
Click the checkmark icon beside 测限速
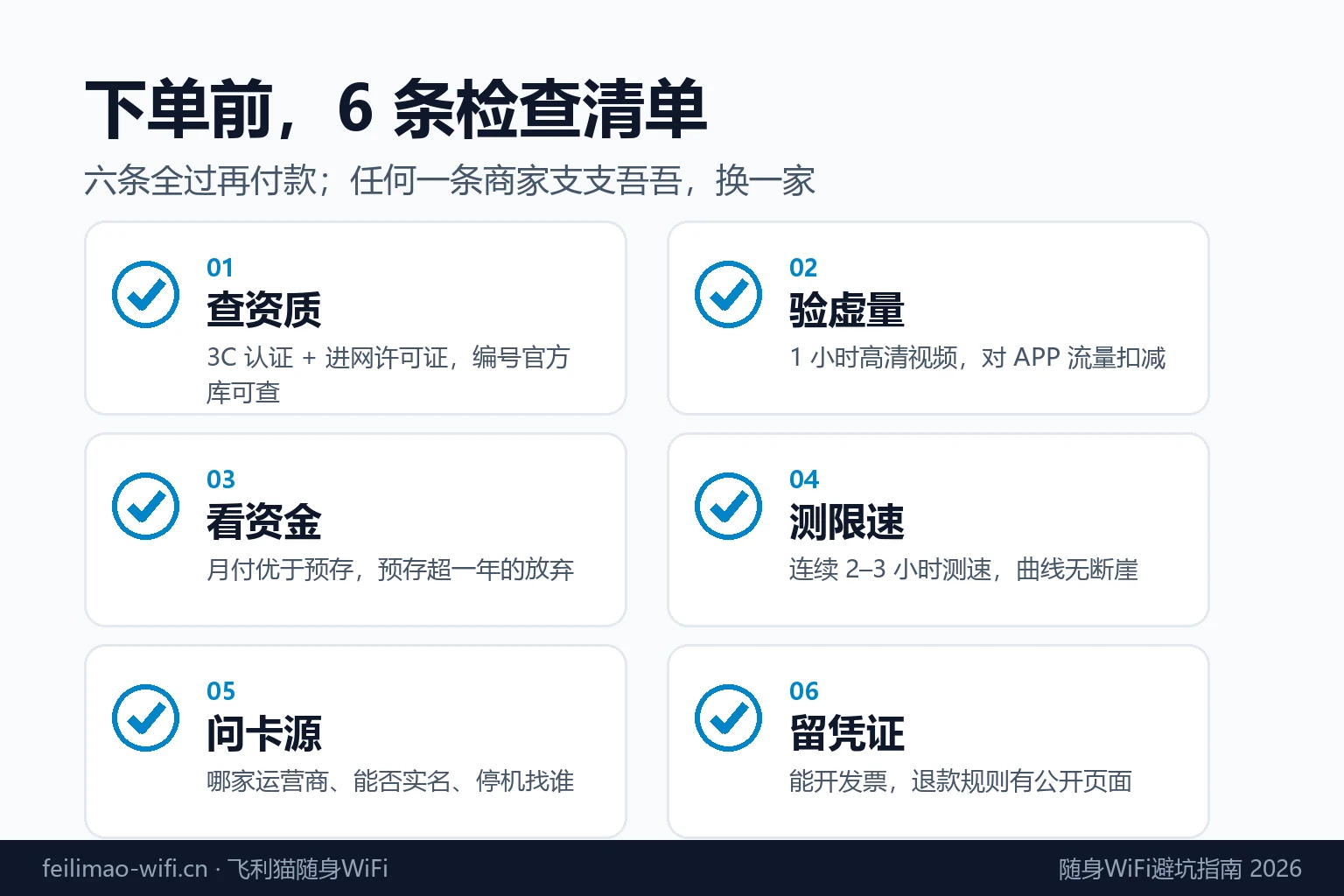(x=729, y=507)
